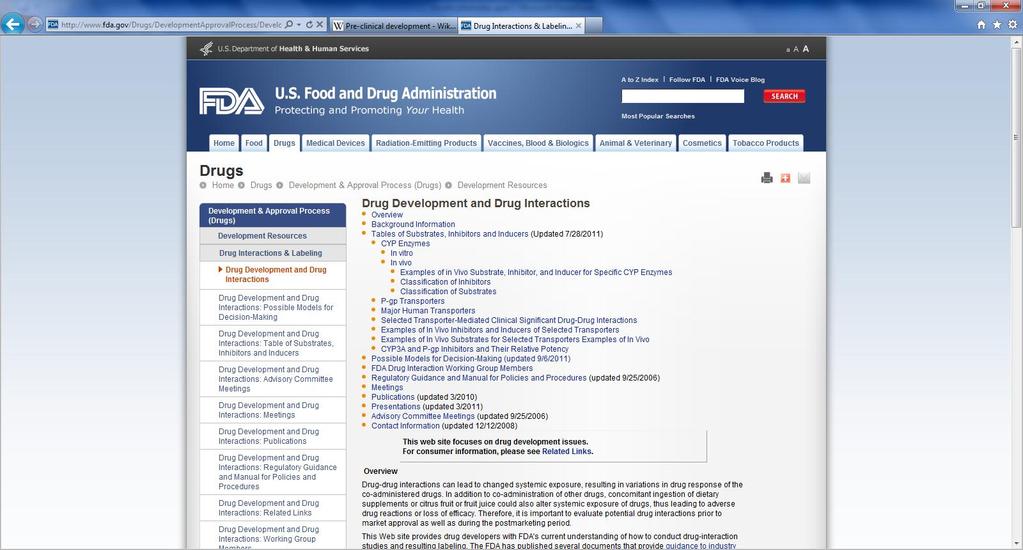The height and width of the screenshot is (550, 1023).
Task: Click the Major Human Transporters link
Action: click(428, 311)
